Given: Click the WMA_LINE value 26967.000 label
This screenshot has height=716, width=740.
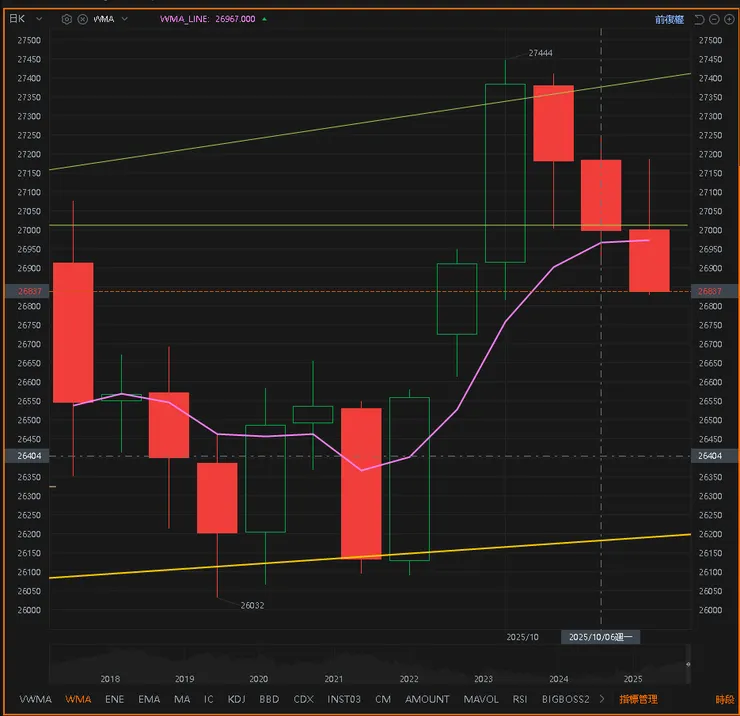Looking at the screenshot, I should click(208, 19).
